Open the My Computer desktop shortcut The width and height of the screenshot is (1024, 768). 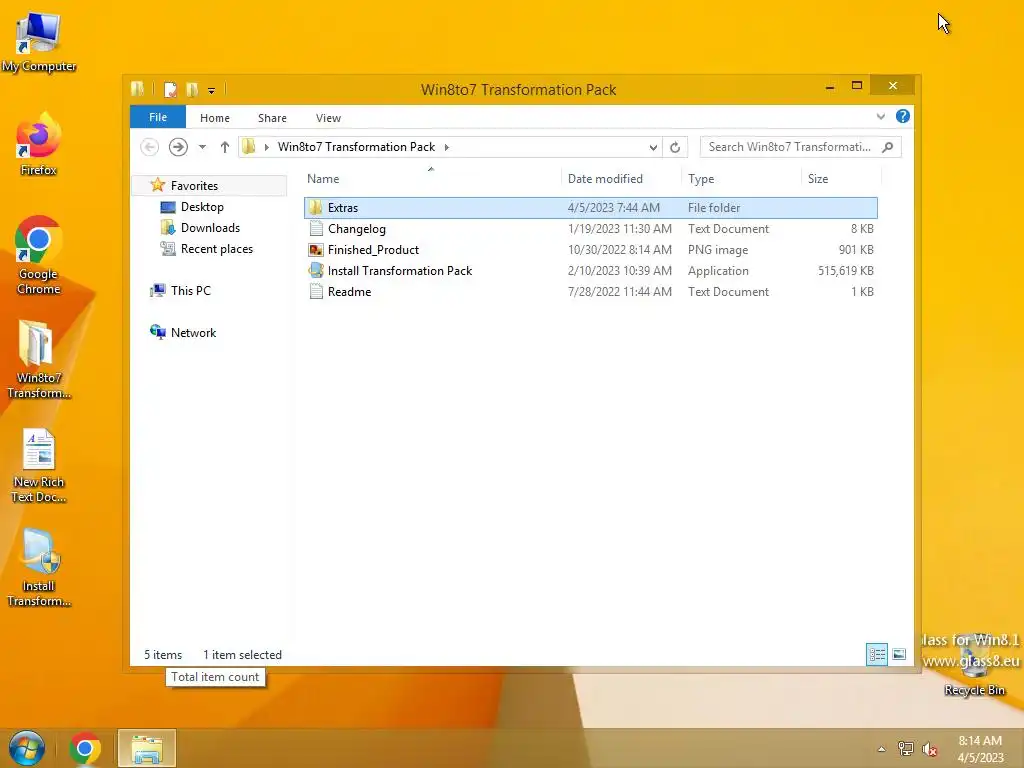tap(39, 42)
